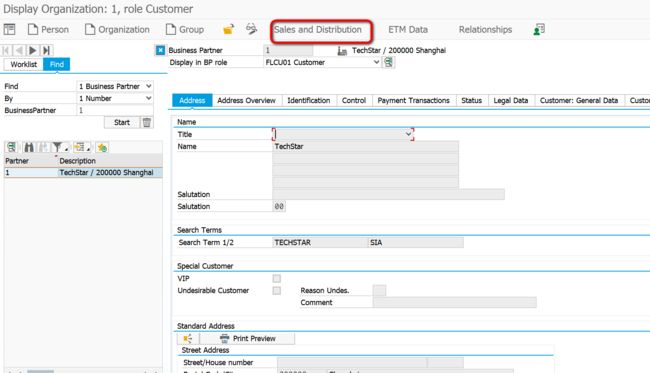
Task: Click the binoculars find icon in list toolbar
Action: 29,147
